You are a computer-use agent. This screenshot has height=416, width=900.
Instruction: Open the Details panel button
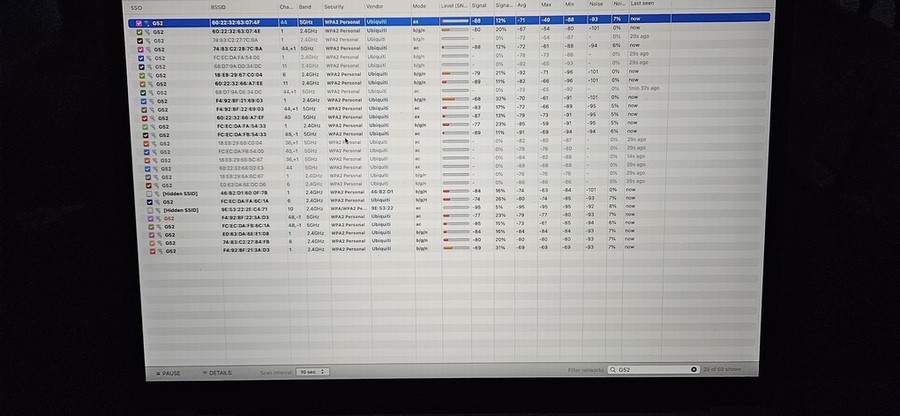(x=216, y=372)
